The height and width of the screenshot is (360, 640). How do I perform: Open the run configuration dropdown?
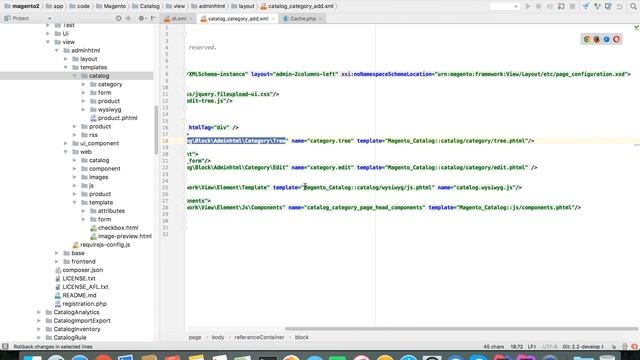click(x=504, y=6)
